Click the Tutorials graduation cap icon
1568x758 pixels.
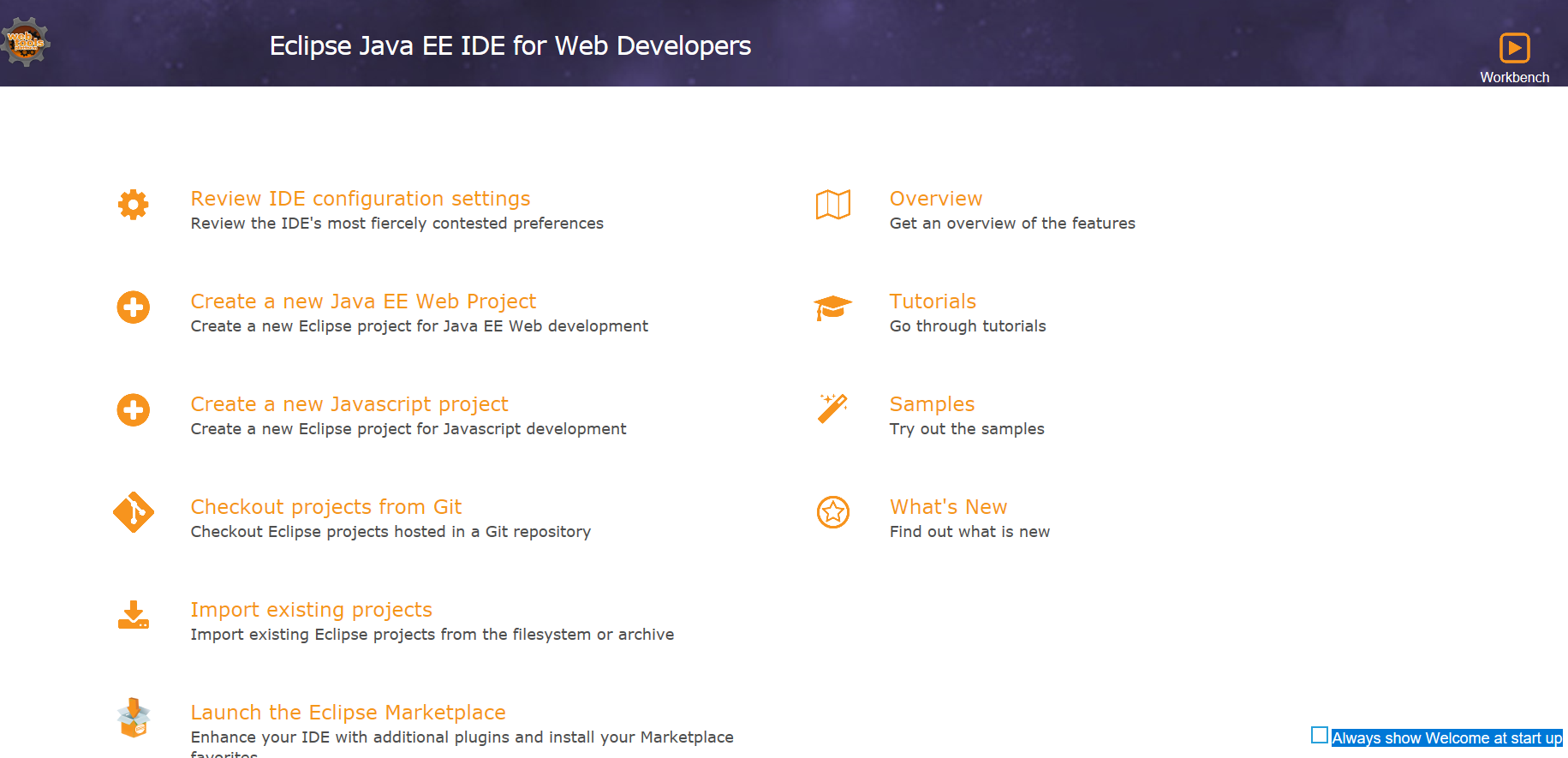pos(832,307)
